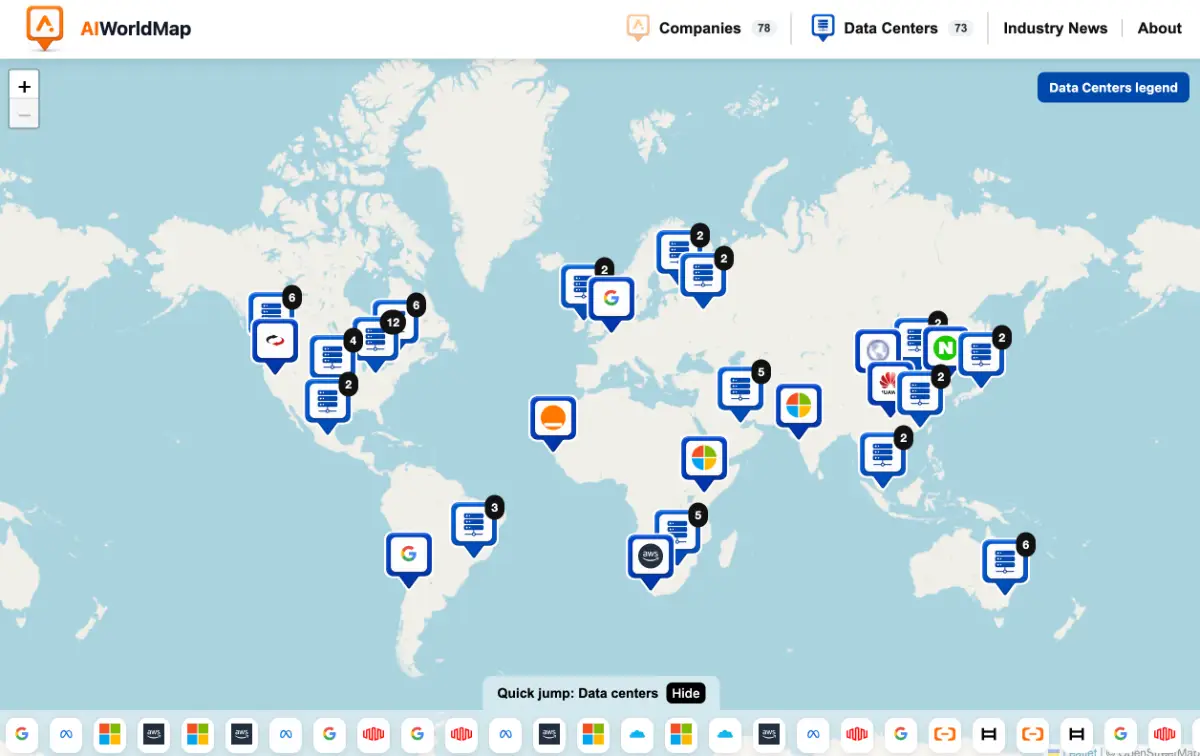
Task: Open the 2 cluster marker over Japan
Action: tap(981, 355)
